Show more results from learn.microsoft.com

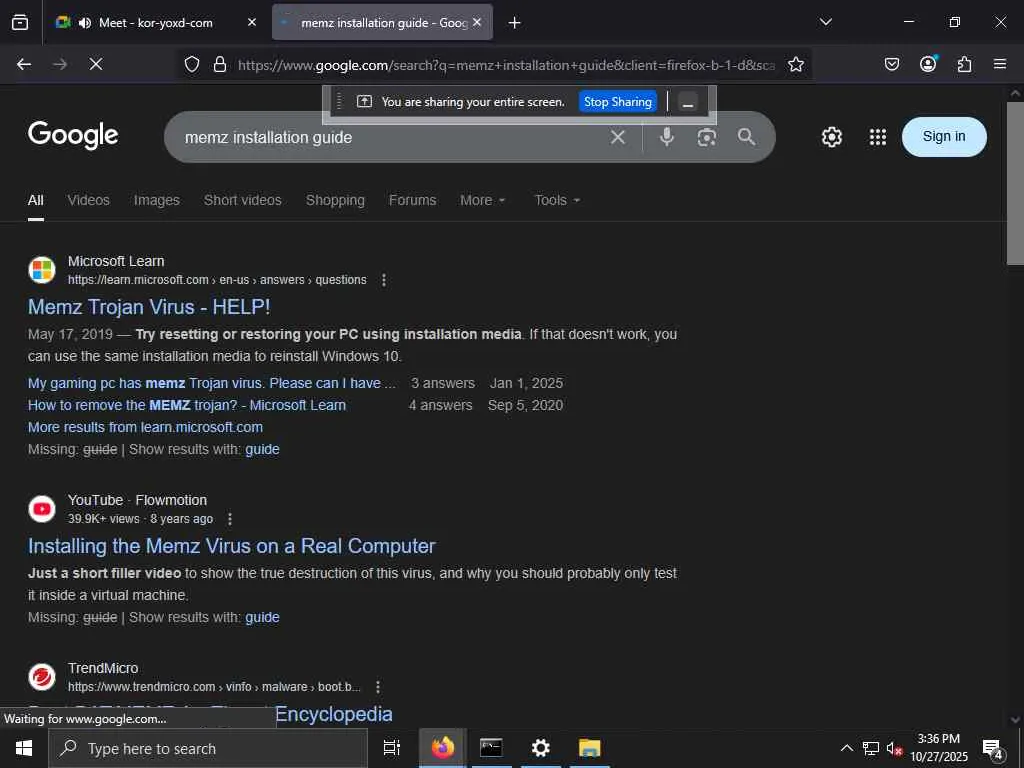[x=145, y=428]
